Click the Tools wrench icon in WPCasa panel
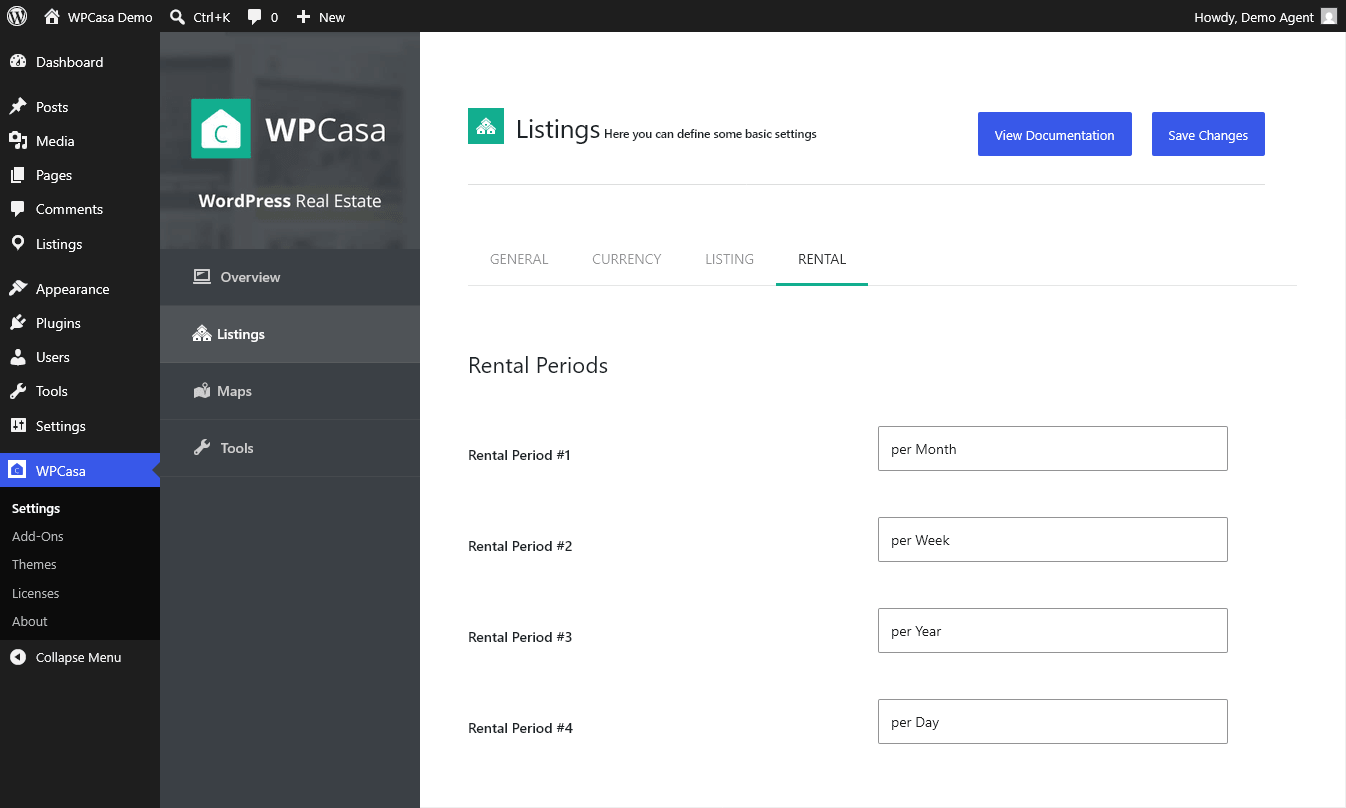 tap(202, 448)
